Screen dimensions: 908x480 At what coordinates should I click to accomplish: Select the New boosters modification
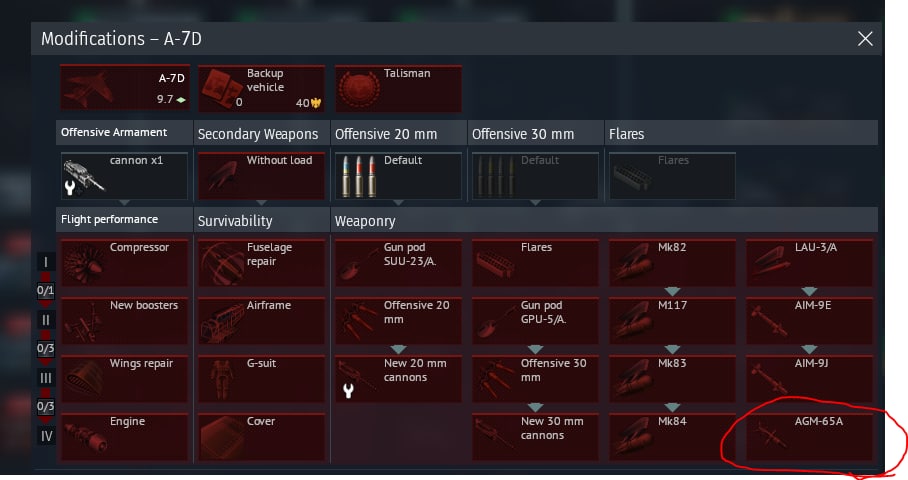point(125,321)
